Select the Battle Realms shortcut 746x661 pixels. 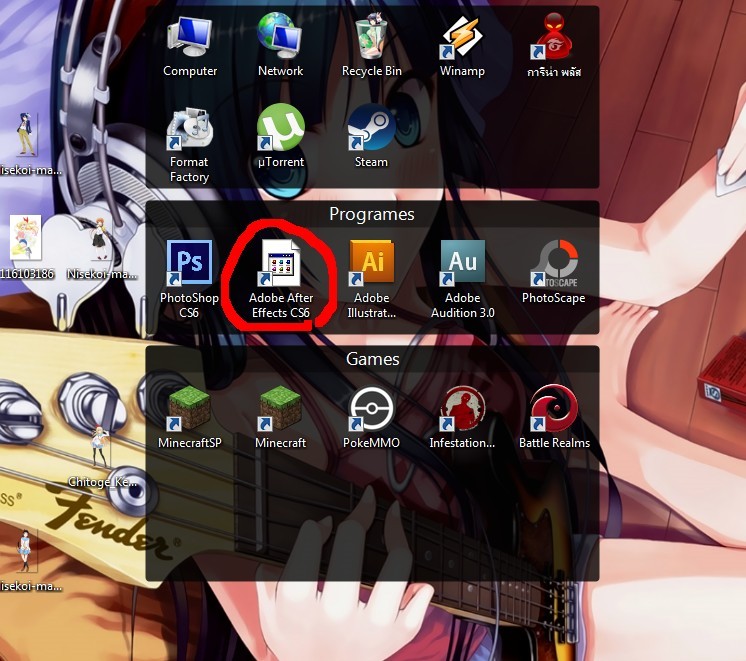[554, 418]
